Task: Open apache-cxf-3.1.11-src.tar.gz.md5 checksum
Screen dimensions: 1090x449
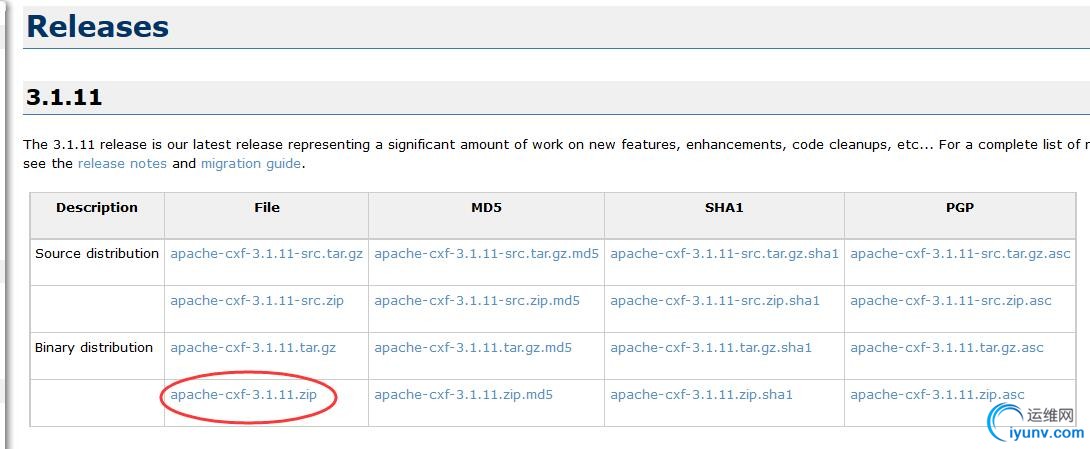Action: [x=487, y=254]
